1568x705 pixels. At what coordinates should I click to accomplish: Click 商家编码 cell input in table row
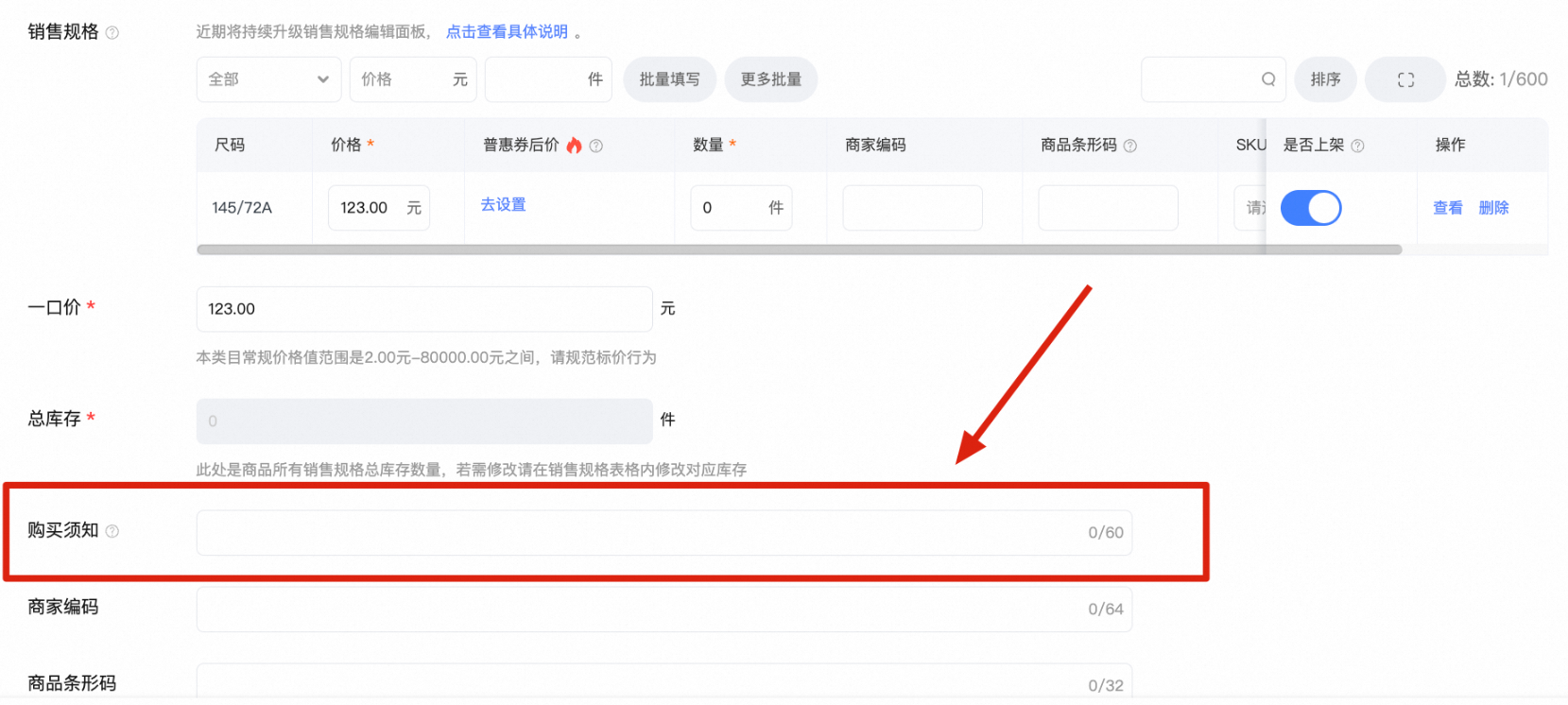(912, 208)
